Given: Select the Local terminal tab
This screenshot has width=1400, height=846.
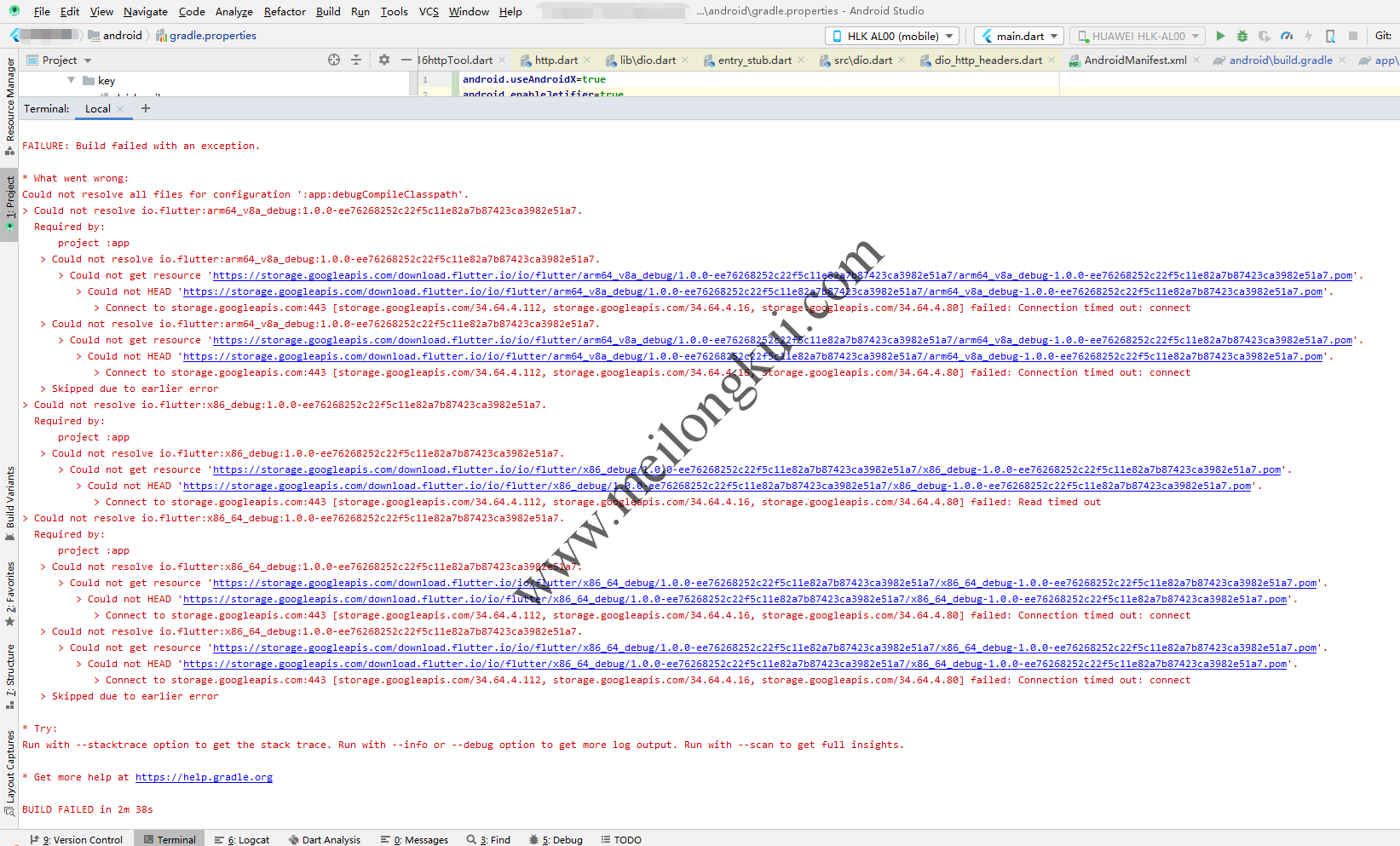Looking at the screenshot, I should click(98, 109).
